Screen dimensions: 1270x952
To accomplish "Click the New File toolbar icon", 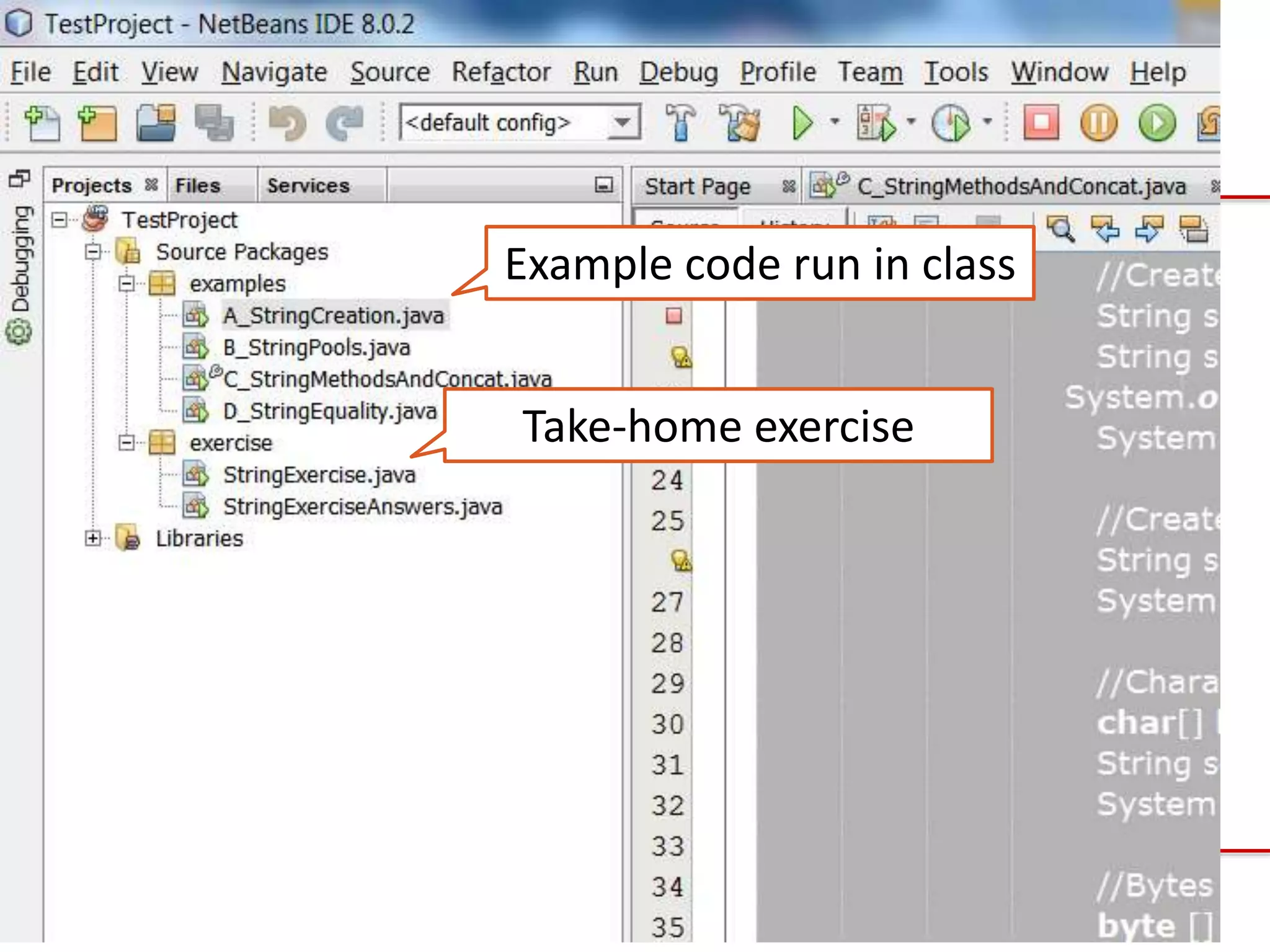I will point(42,123).
